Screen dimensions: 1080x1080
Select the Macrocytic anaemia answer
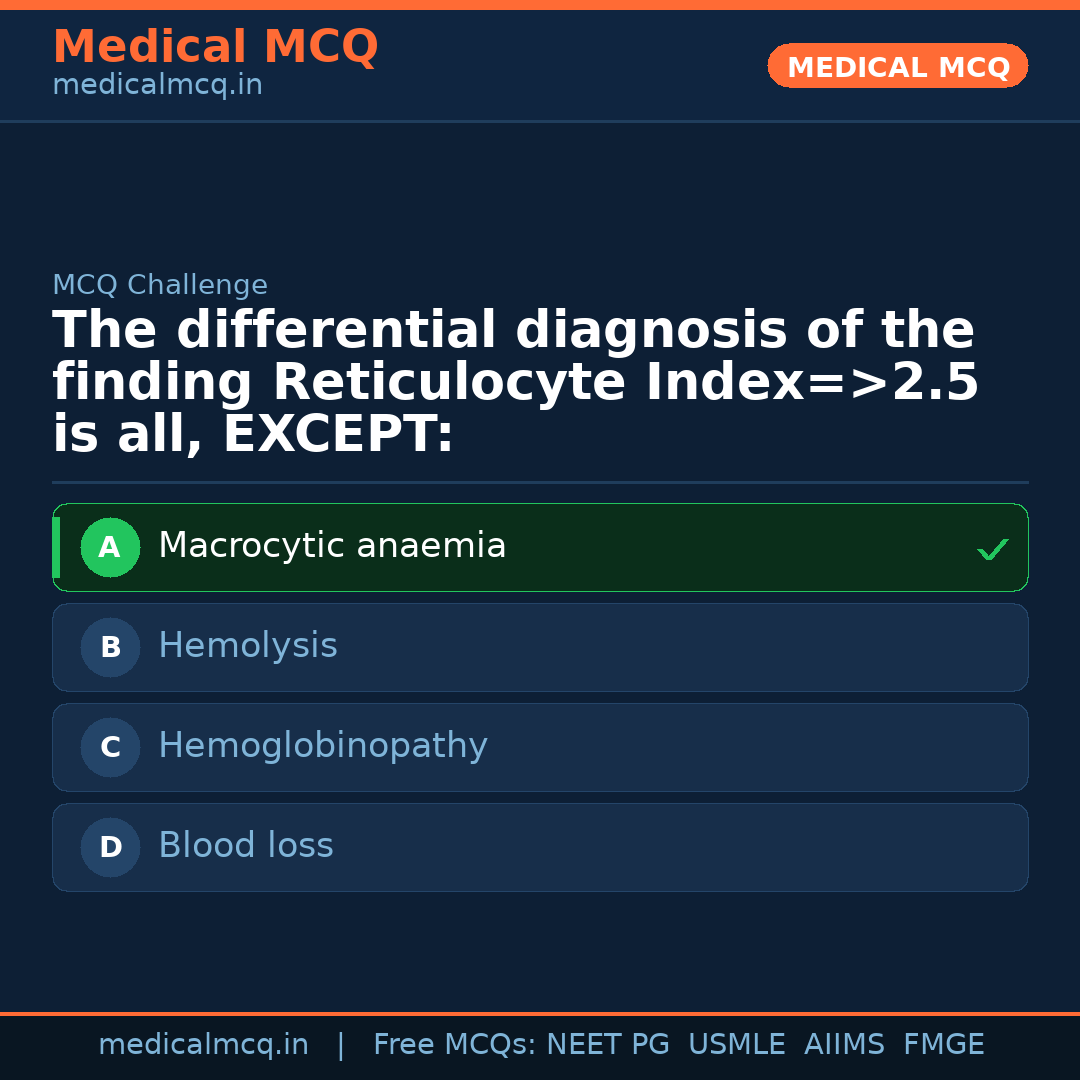click(332, 546)
